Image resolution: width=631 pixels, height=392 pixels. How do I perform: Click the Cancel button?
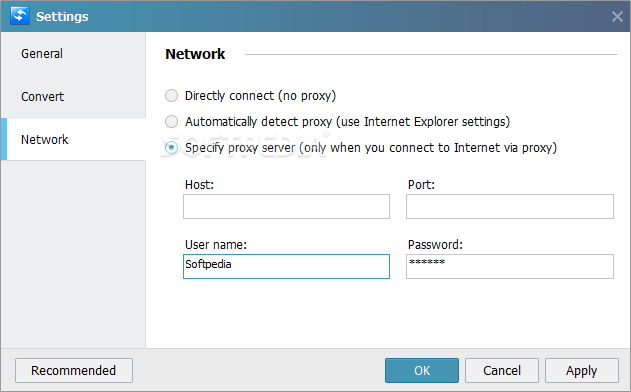coord(502,370)
